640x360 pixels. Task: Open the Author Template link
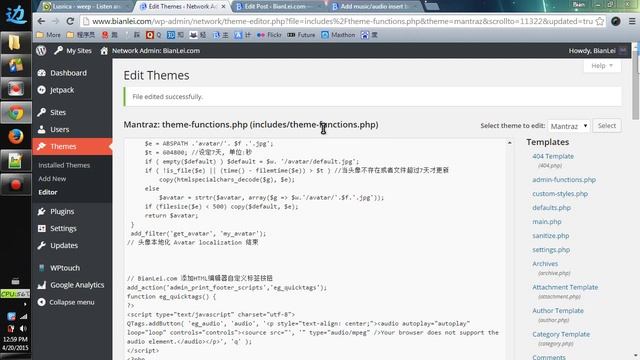point(558,311)
